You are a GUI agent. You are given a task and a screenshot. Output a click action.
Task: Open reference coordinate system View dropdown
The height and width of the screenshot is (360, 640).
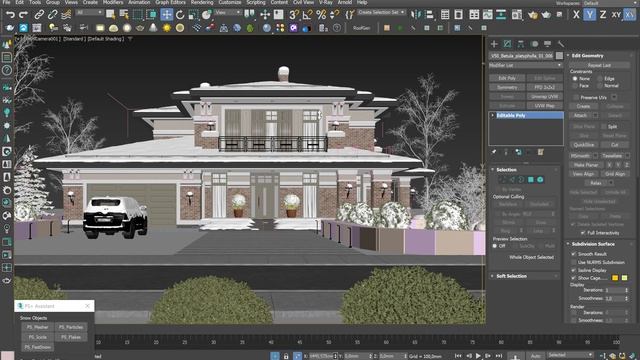(228, 13)
